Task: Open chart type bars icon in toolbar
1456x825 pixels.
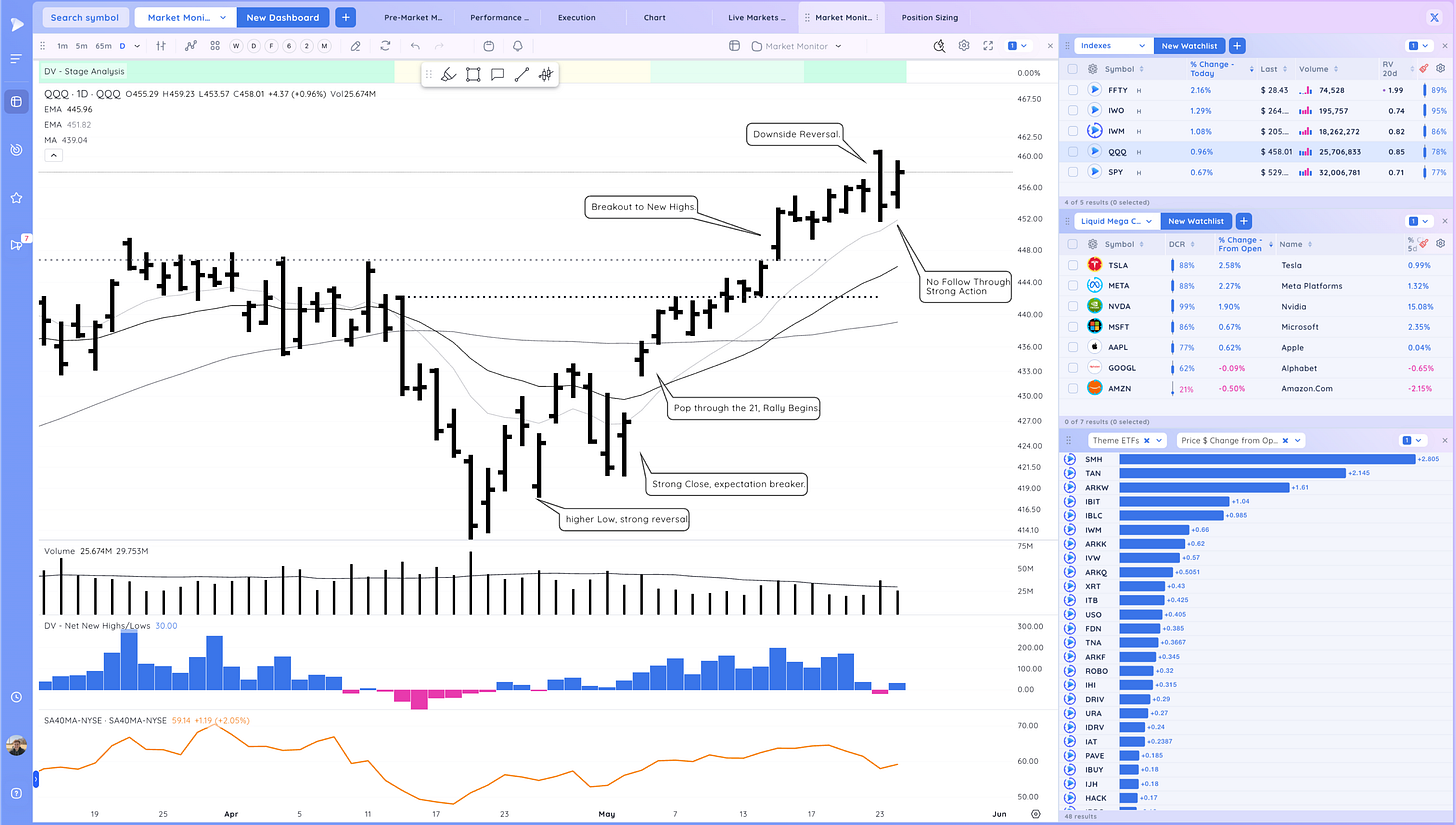Action: (160, 46)
